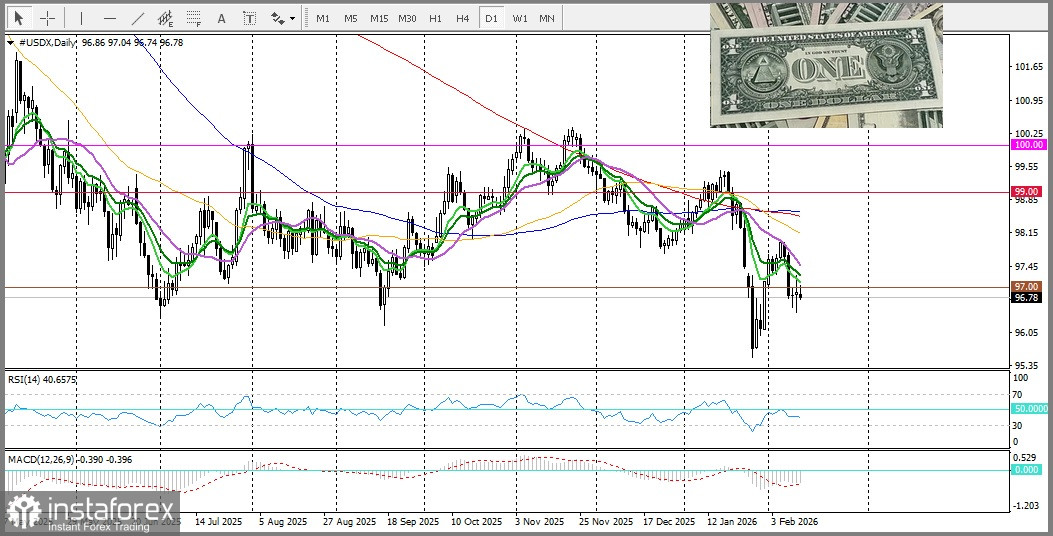Select the arrow cursor tool
Screen dimensions: 1053x536
pyautogui.click(x=19, y=18)
